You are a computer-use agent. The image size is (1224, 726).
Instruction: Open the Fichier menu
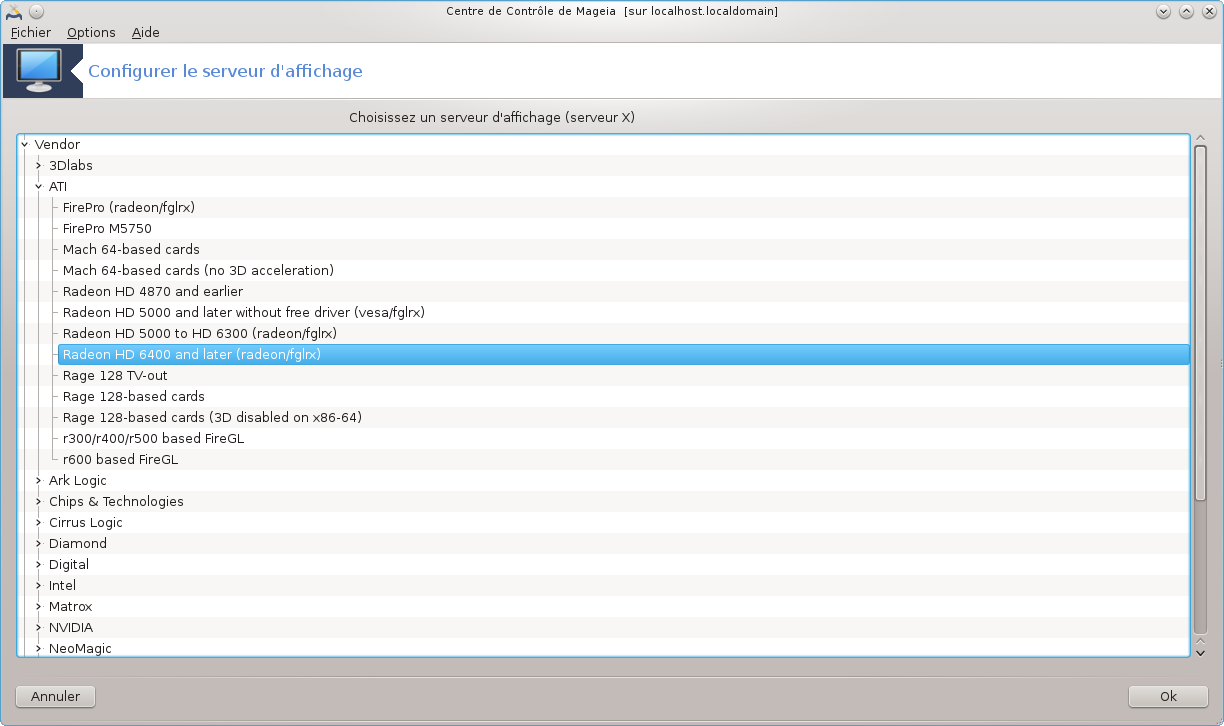[x=31, y=32]
